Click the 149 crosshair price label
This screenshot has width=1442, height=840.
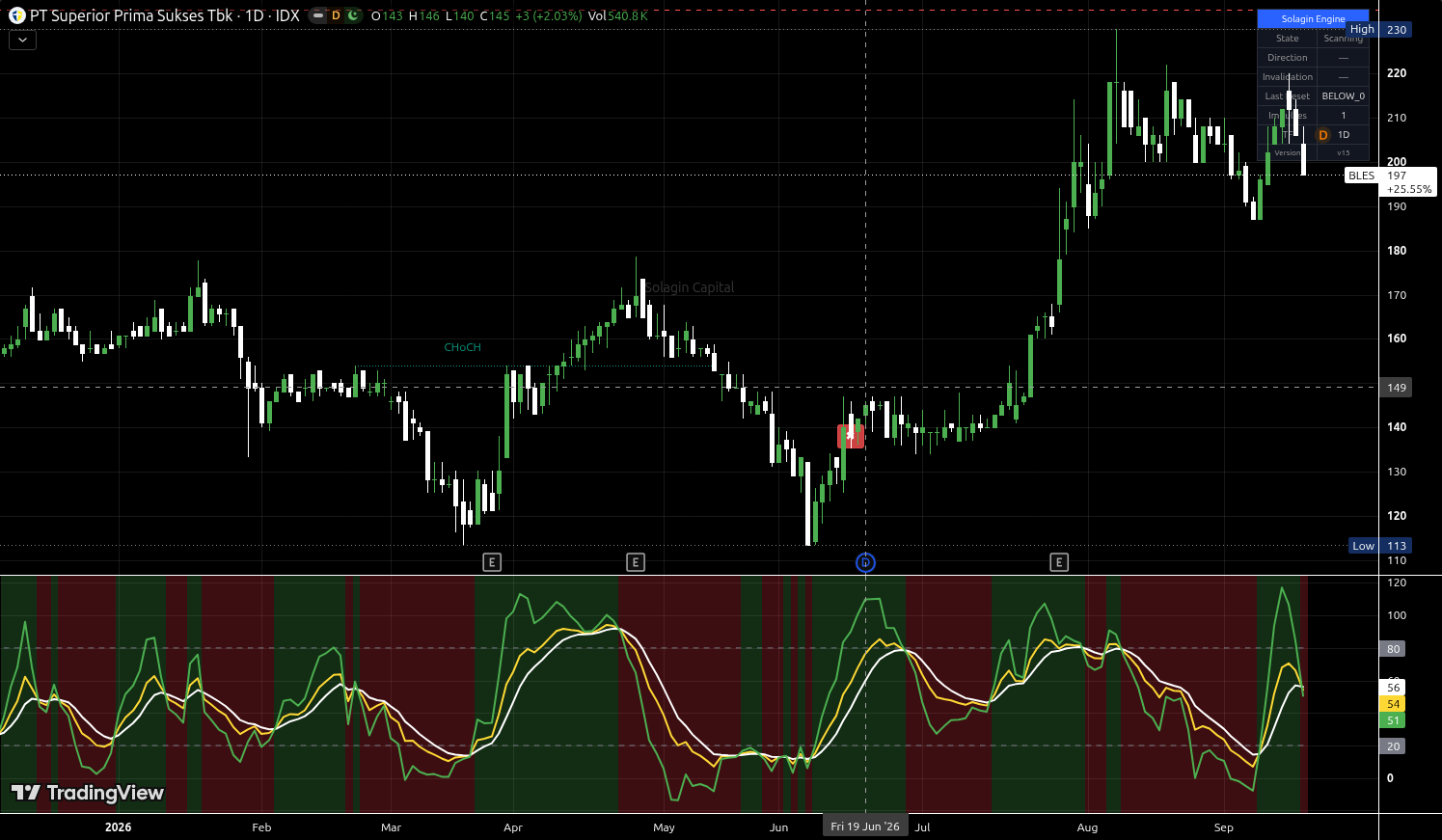pos(1396,388)
